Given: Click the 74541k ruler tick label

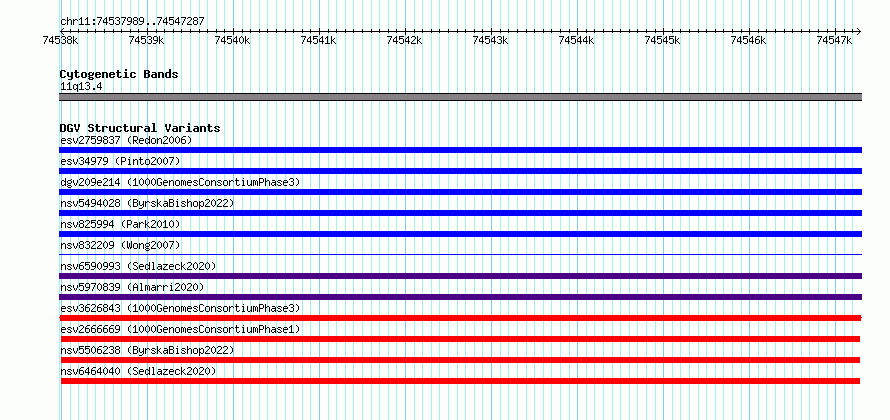Looking at the screenshot, I should point(318,40).
